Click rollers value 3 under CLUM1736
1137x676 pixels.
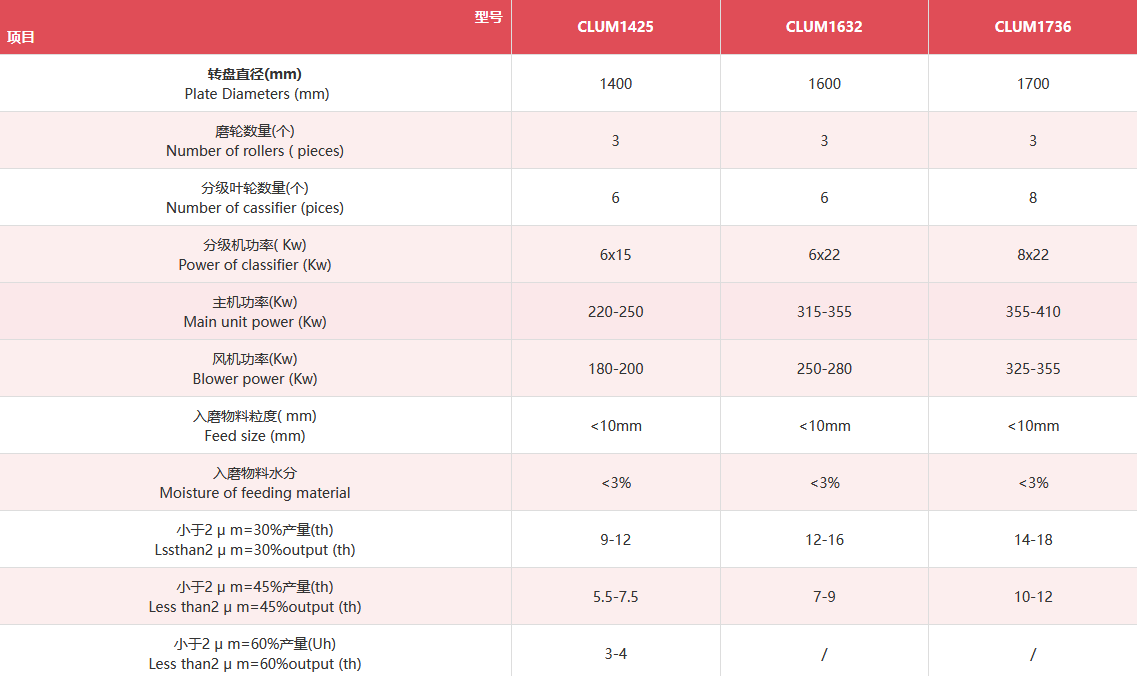(x=1033, y=141)
